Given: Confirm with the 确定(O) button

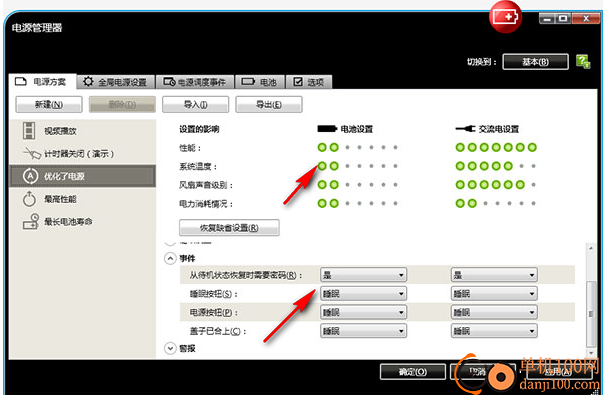Looking at the screenshot, I should pyautogui.click(x=413, y=372).
